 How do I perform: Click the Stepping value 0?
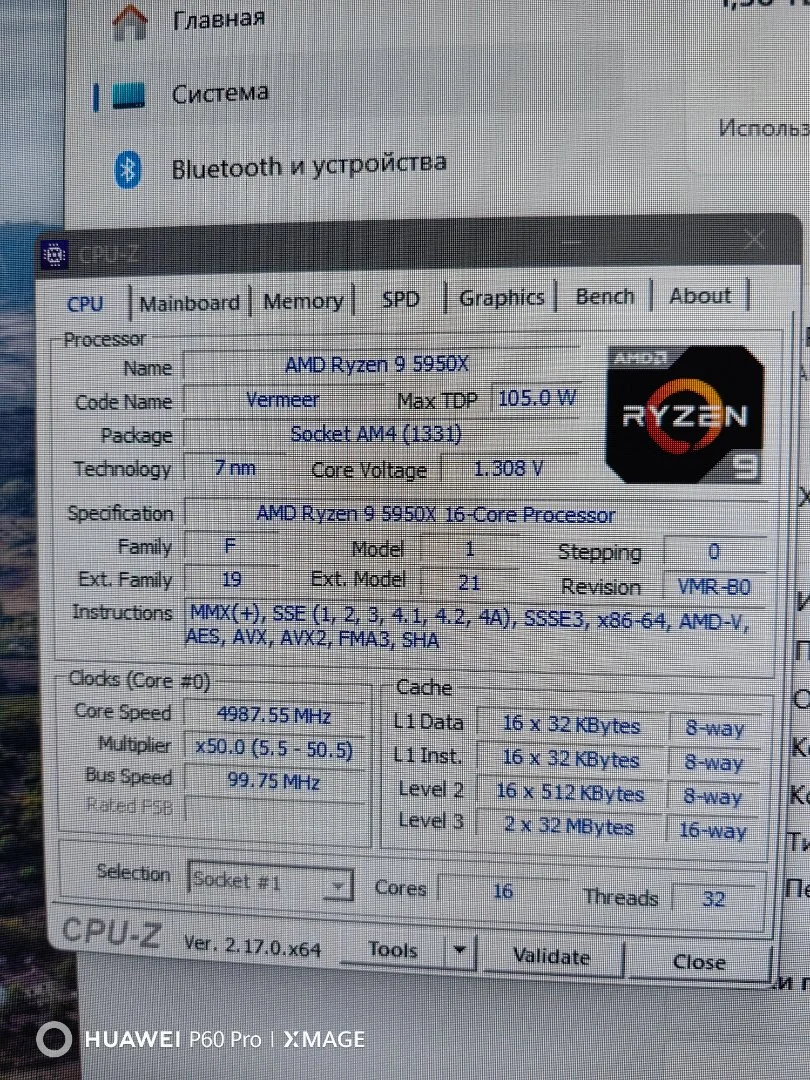pyautogui.click(x=714, y=552)
